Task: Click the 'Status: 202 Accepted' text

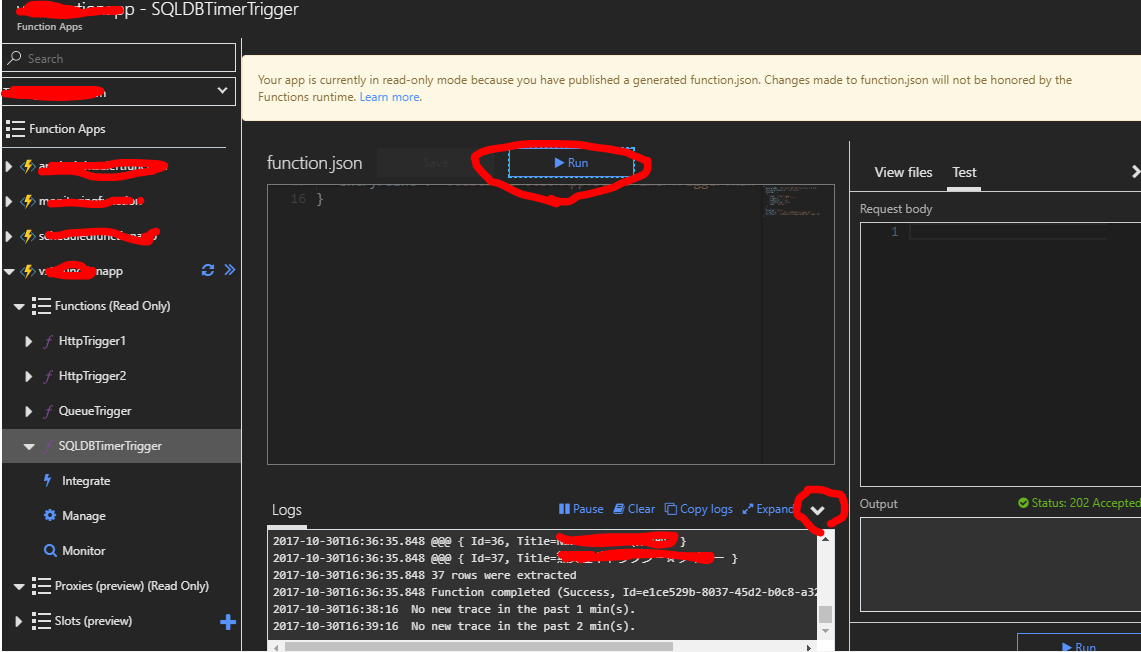Action: click(1085, 503)
